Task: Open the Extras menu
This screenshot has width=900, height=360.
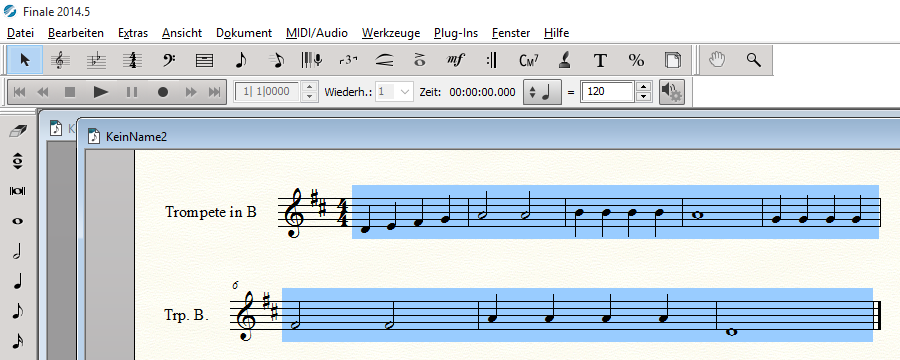Action: click(x=133, y=33)
